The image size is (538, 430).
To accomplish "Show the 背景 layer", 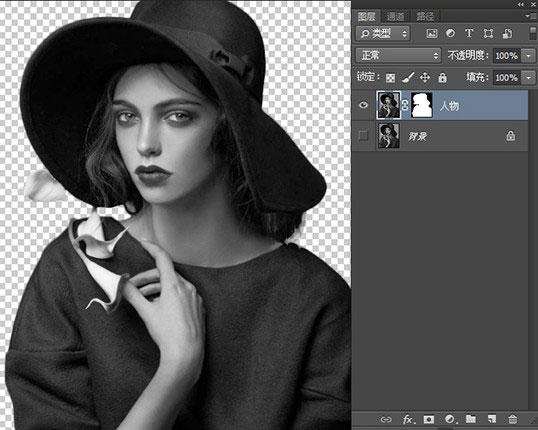I will [x=363, y=136].
